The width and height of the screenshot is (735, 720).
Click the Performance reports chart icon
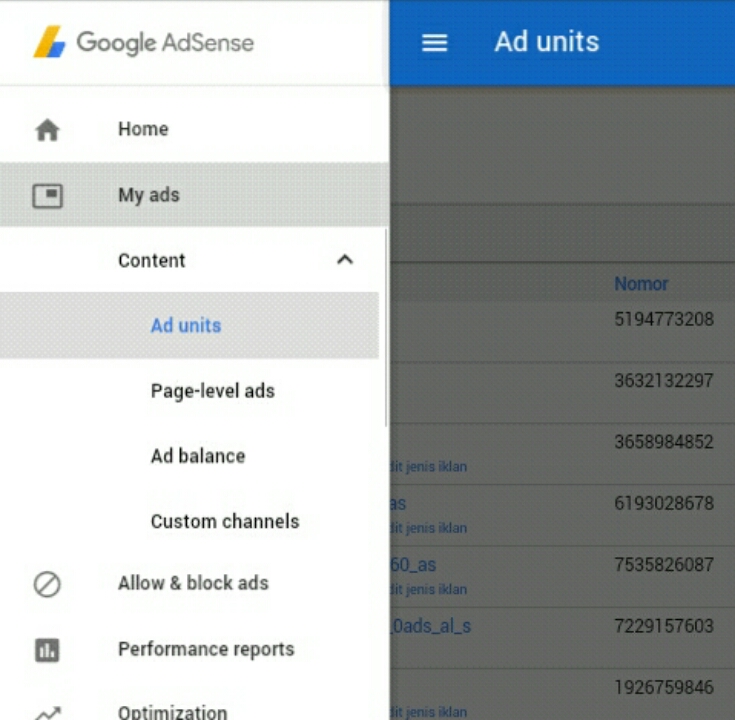tap(47, 650)
